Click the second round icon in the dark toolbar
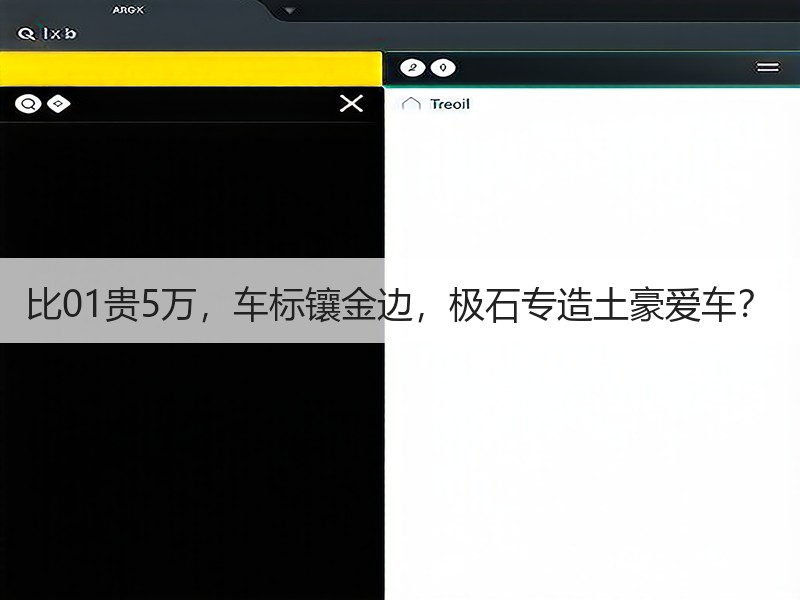 point(443,68)
